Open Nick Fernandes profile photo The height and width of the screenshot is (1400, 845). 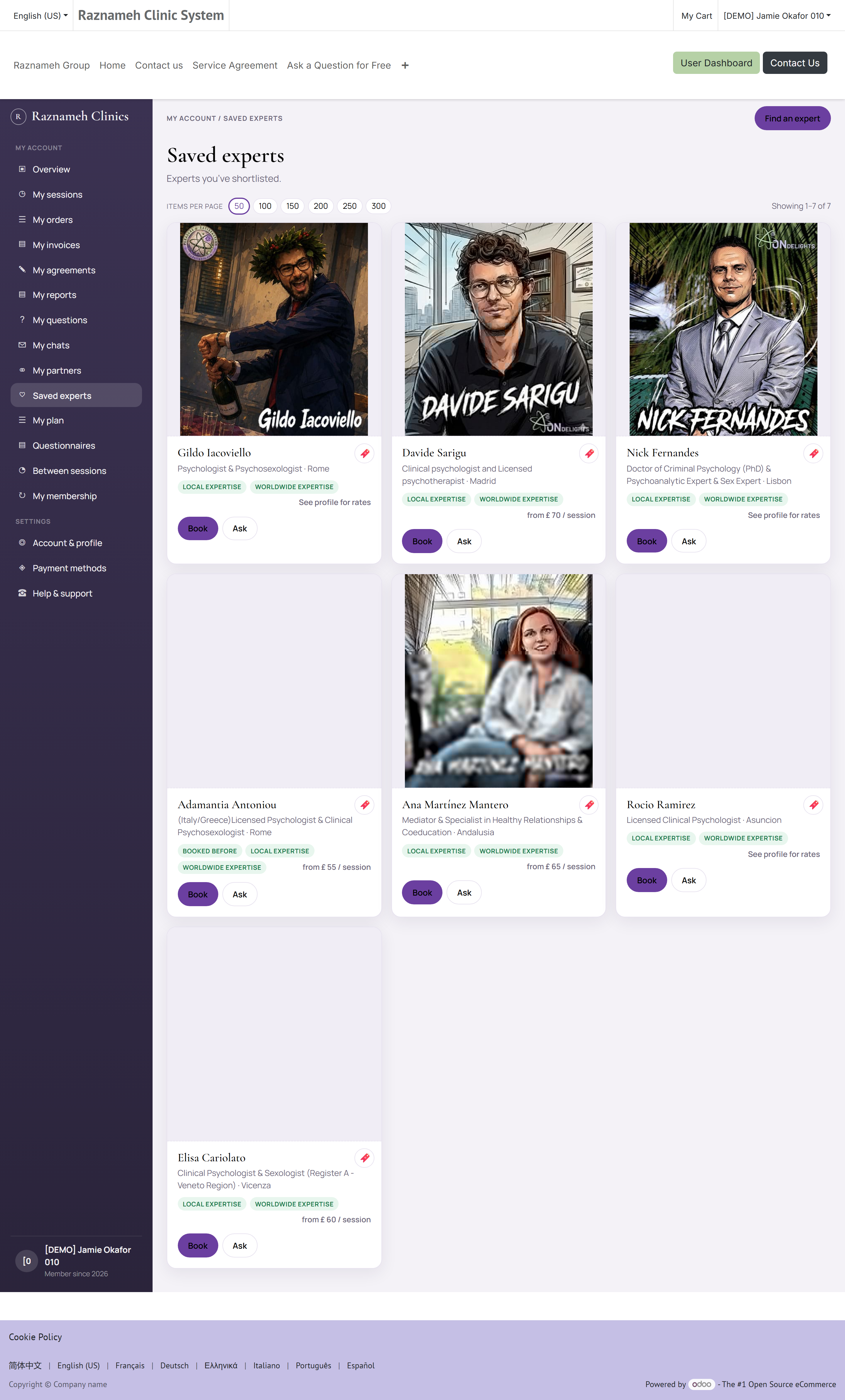[723, 329]
